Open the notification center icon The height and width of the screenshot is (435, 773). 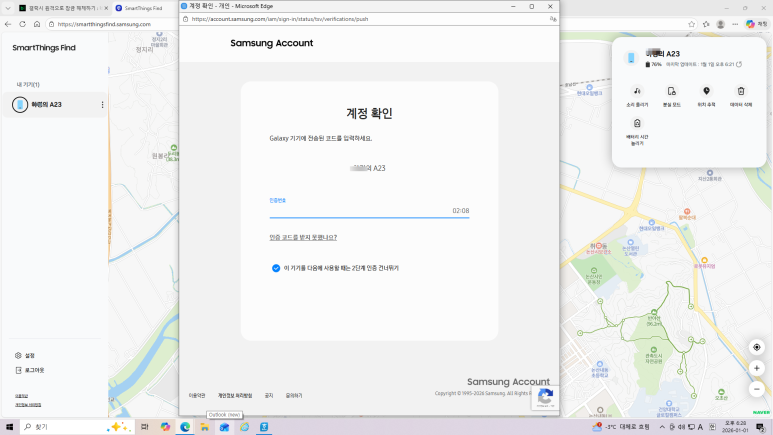click(x=760, y=427)
